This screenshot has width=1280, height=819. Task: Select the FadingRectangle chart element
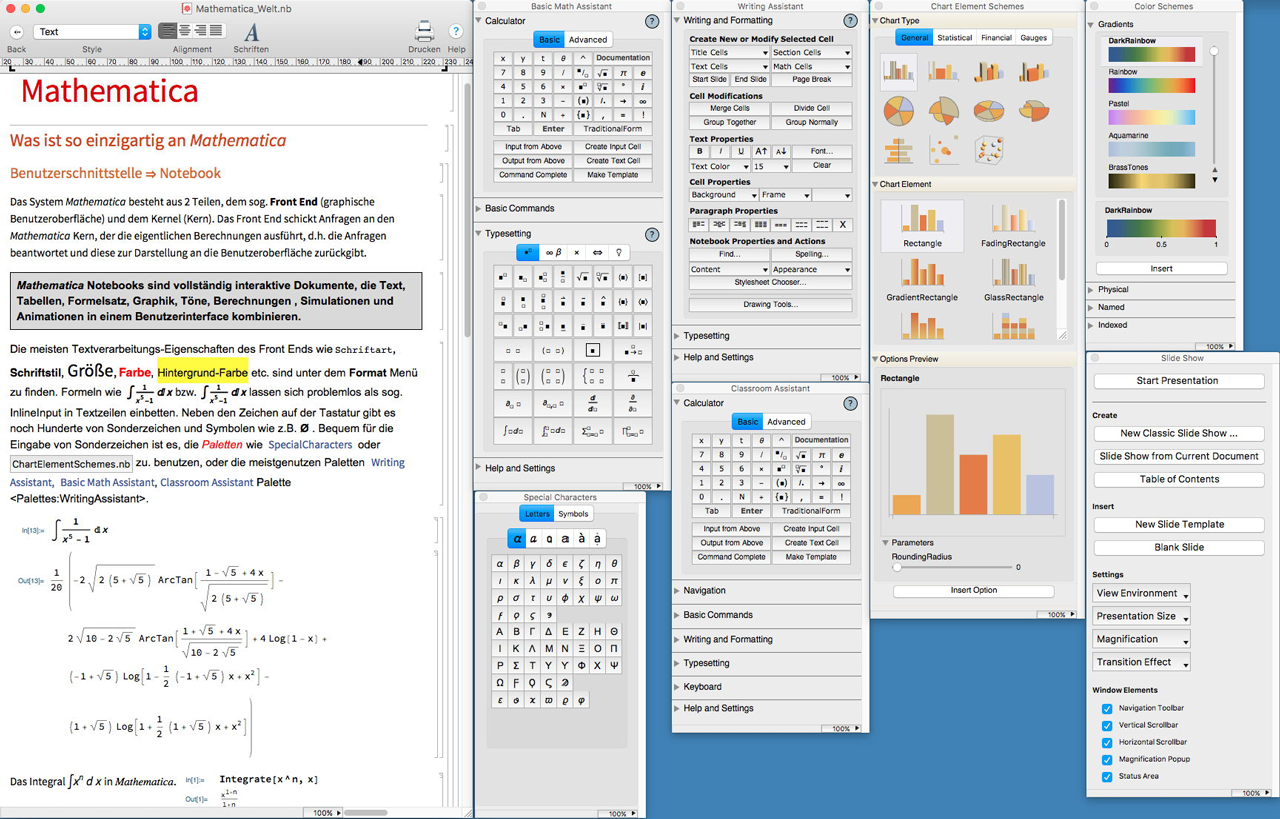(x=1013, y=226)
